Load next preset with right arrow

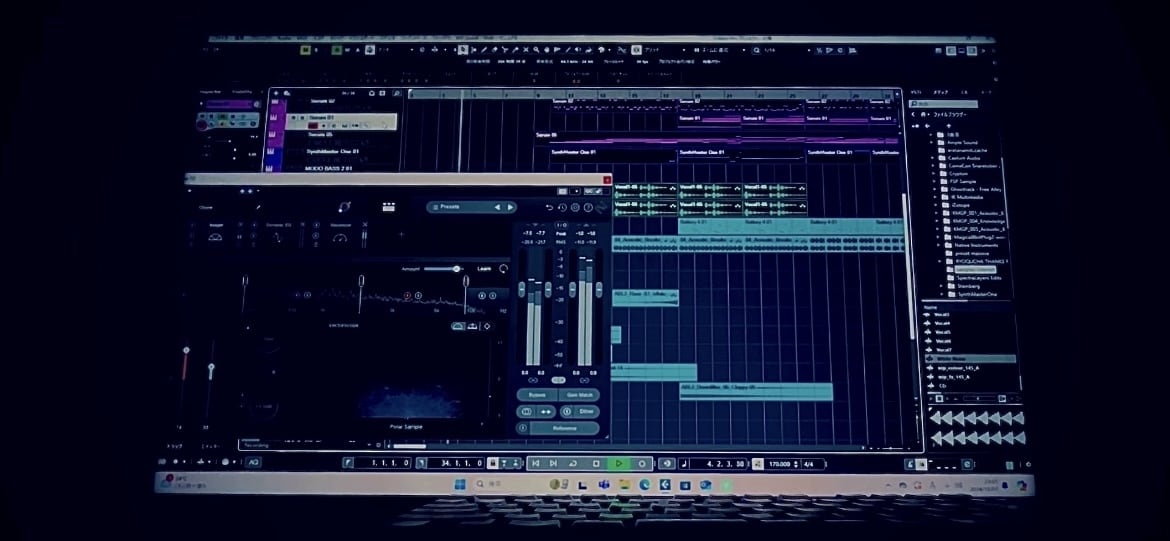(510, 207)
